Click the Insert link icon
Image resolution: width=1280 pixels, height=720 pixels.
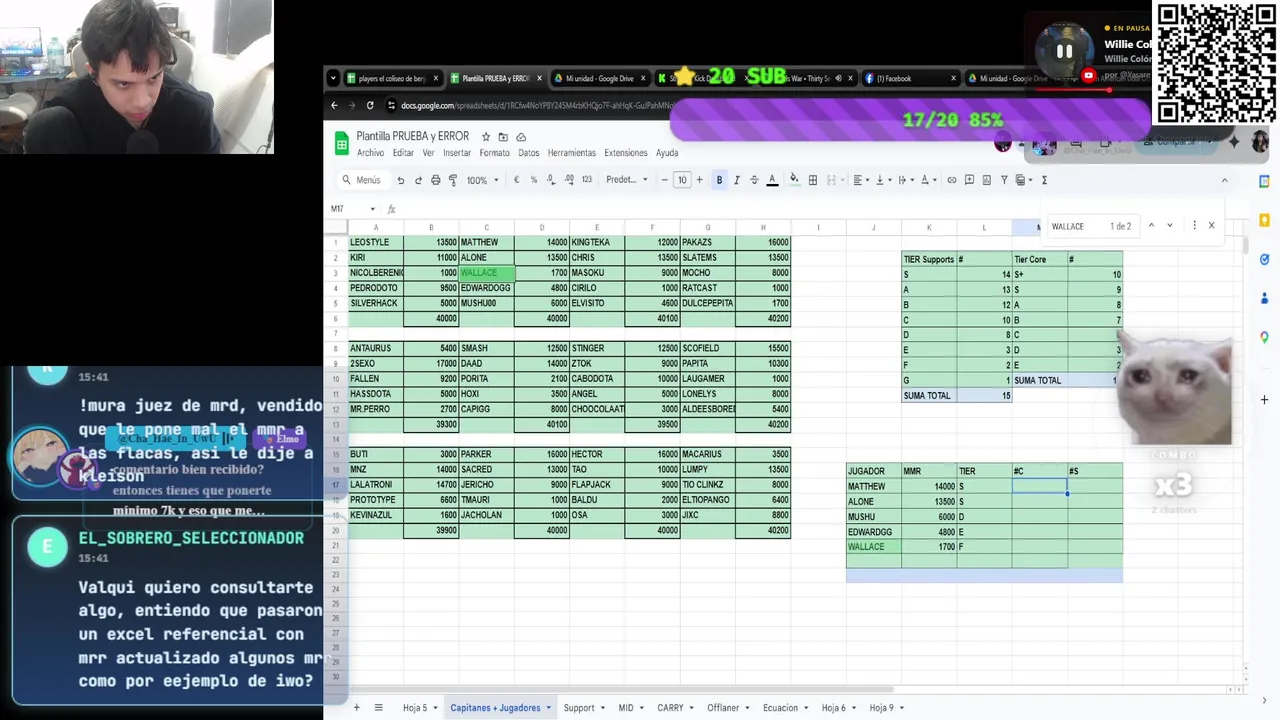[x=952, y=180]
